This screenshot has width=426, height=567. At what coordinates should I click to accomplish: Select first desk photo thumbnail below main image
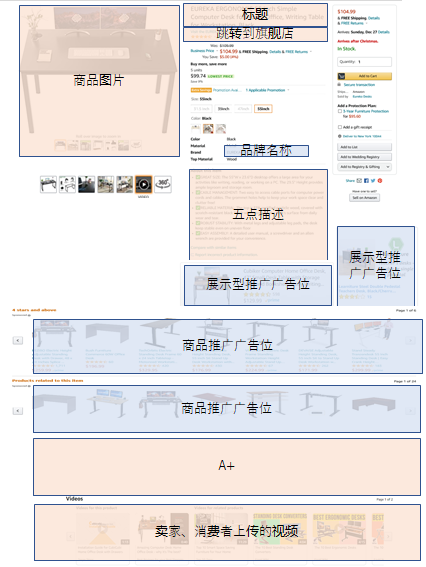click(48, 184)
